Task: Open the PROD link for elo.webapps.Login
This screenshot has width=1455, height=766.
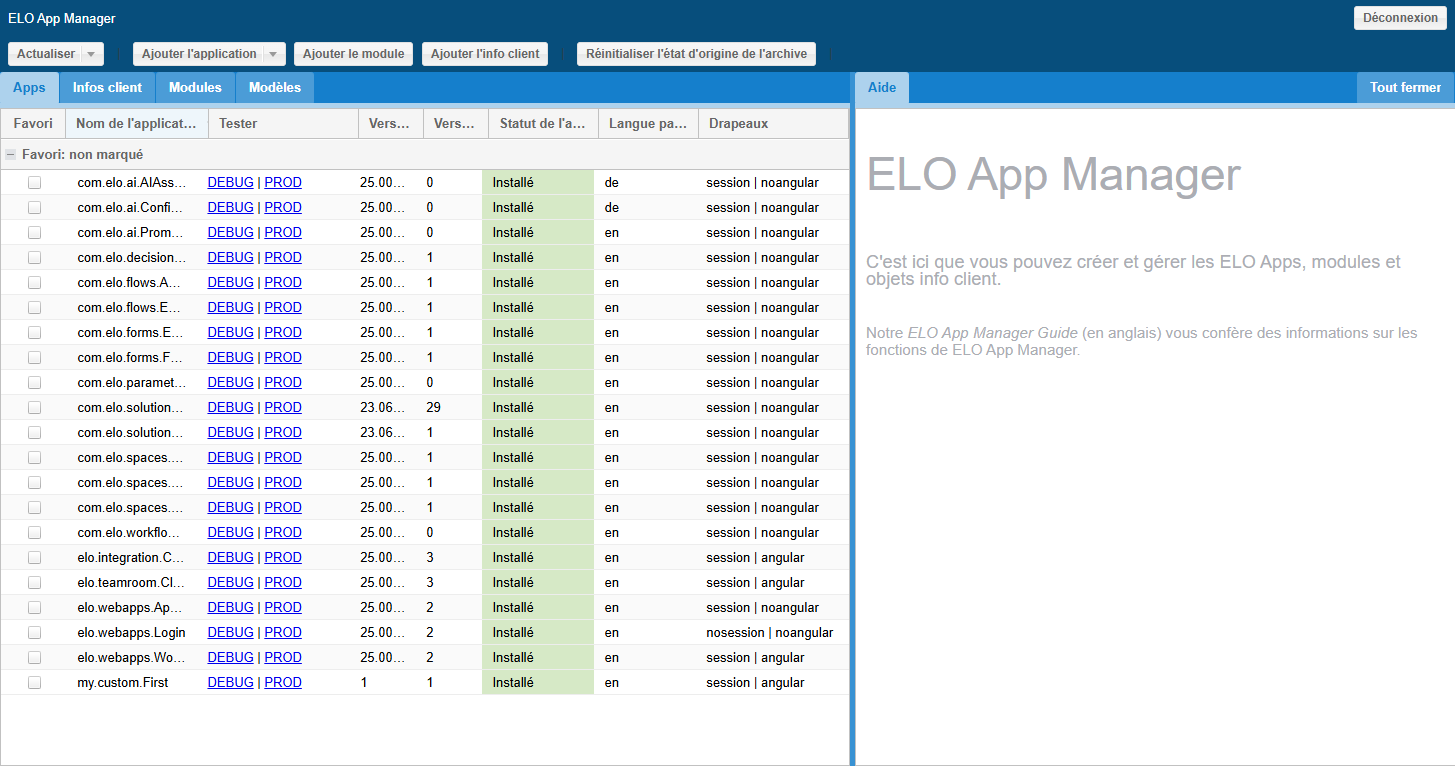Action: pos(283,632)
